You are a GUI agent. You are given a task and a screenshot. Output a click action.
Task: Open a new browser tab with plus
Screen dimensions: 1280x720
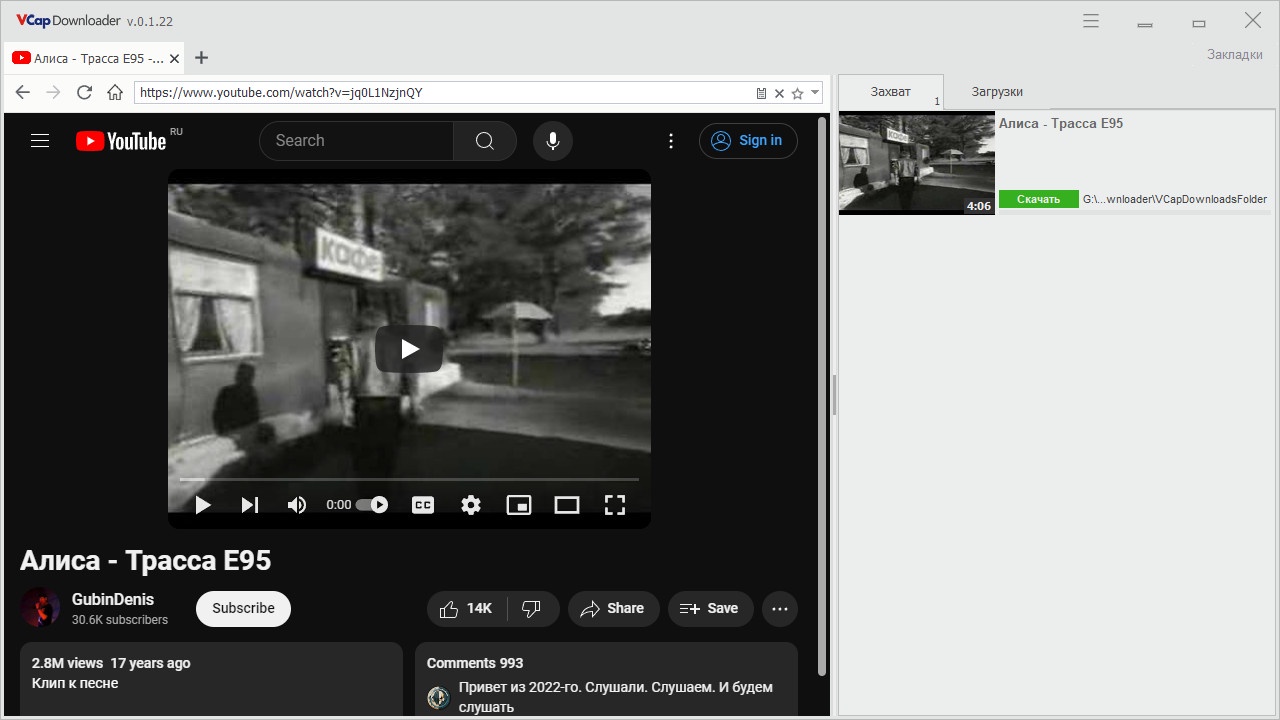[201, 58]
